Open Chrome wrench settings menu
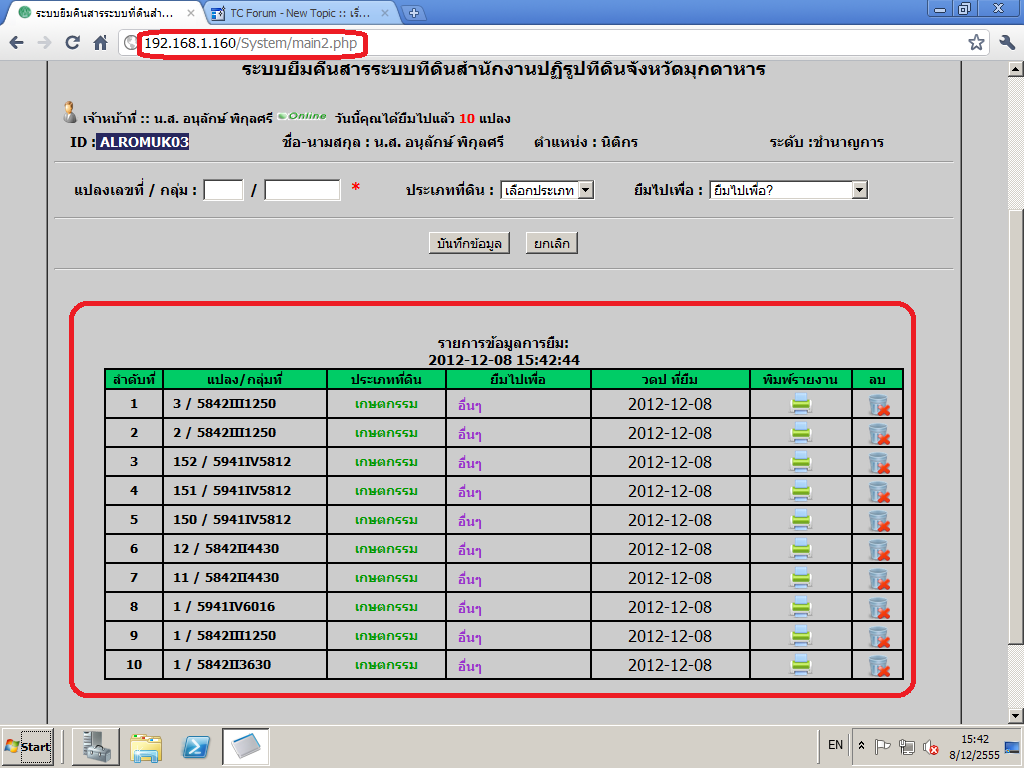The height and width of the screenshot is (768, 1024). 1007,43
